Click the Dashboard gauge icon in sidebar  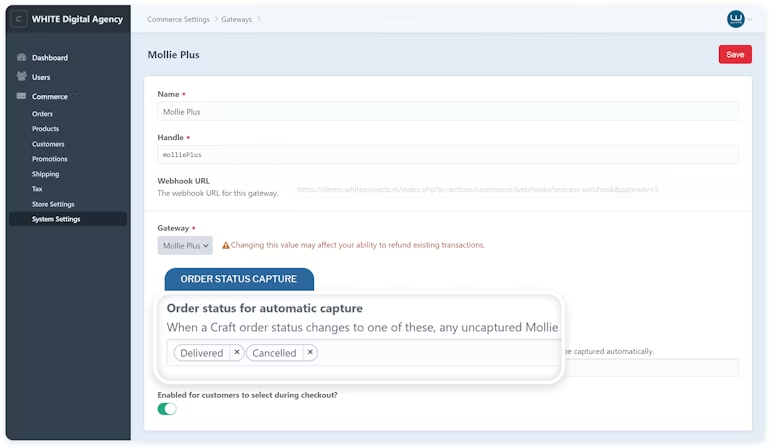(x=22, y=58)
